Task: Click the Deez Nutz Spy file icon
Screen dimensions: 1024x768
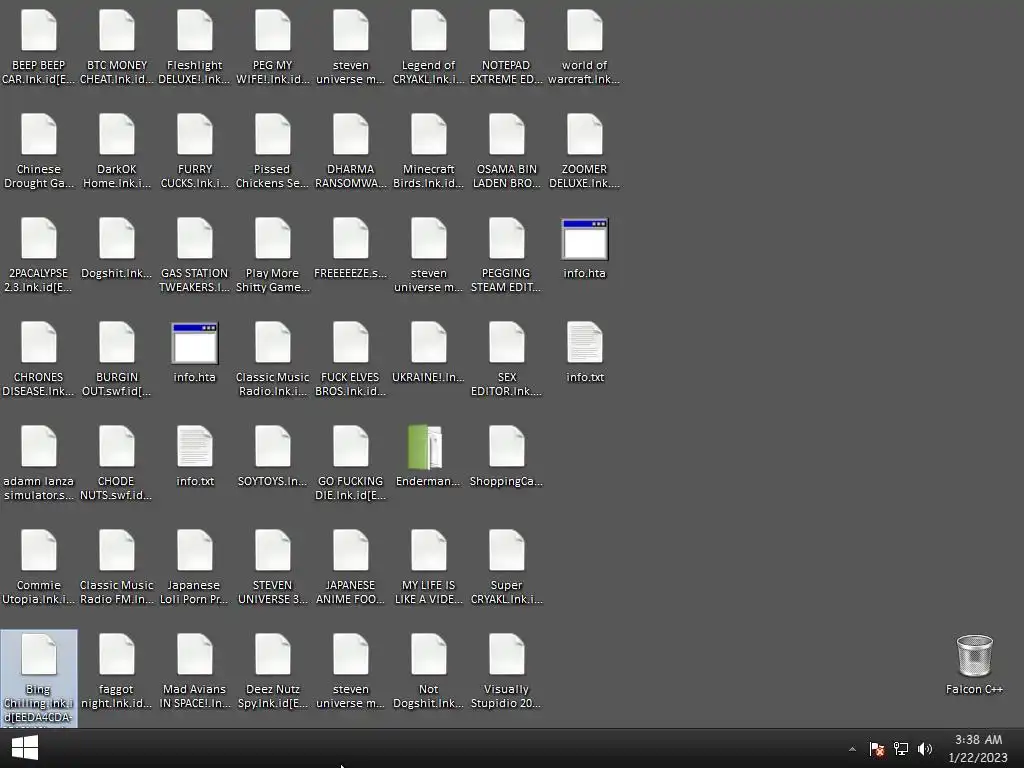Action: coord(272,654)
